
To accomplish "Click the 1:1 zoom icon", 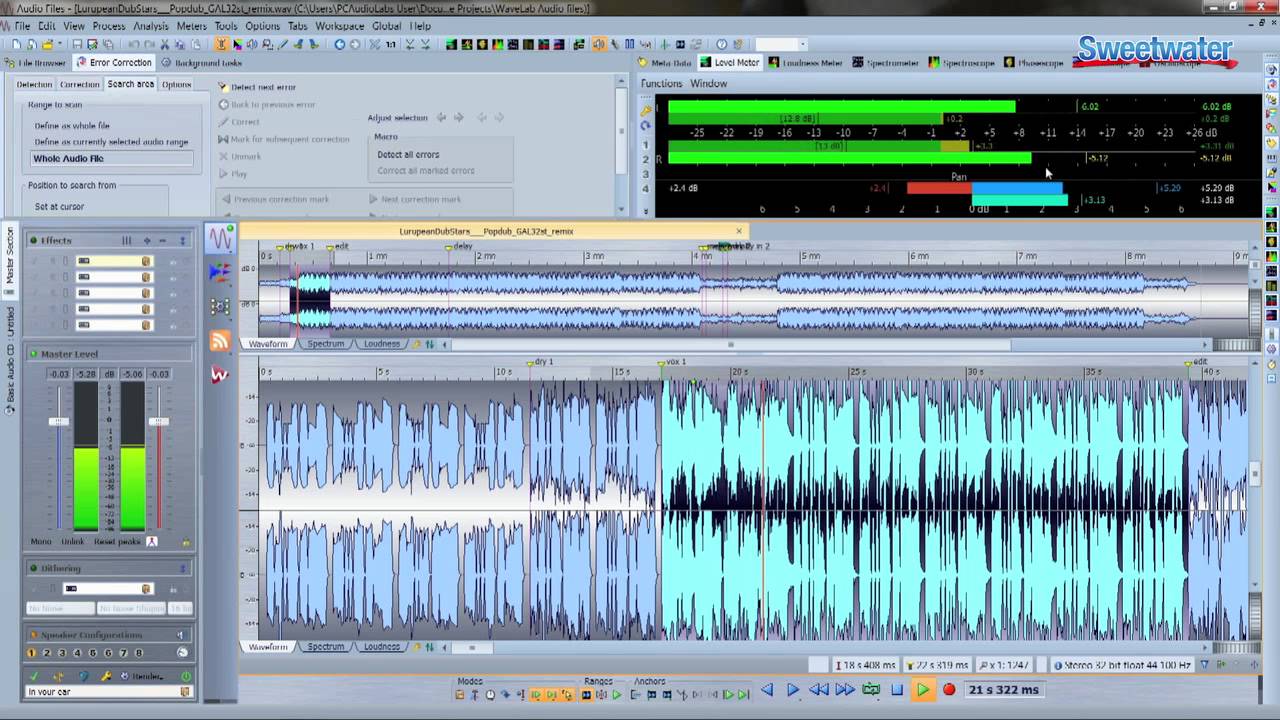I will (x=391, y=44).
